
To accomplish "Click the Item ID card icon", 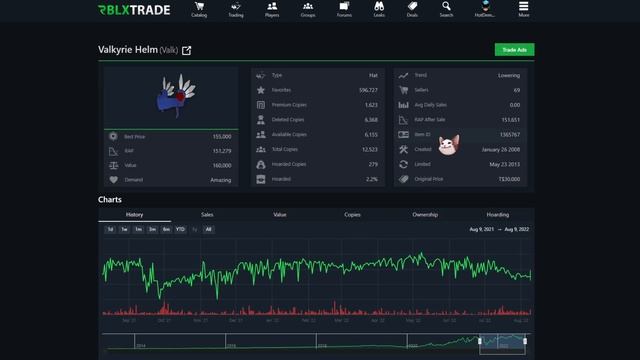I will pos(403,134).
